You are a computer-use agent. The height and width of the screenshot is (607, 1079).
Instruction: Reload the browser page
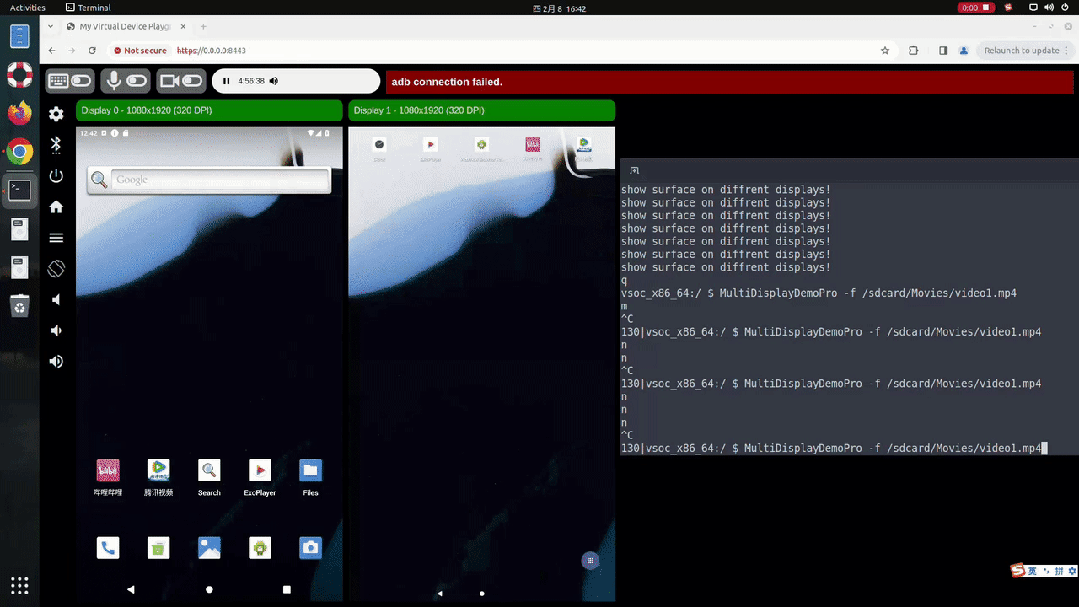pos(92,50)
